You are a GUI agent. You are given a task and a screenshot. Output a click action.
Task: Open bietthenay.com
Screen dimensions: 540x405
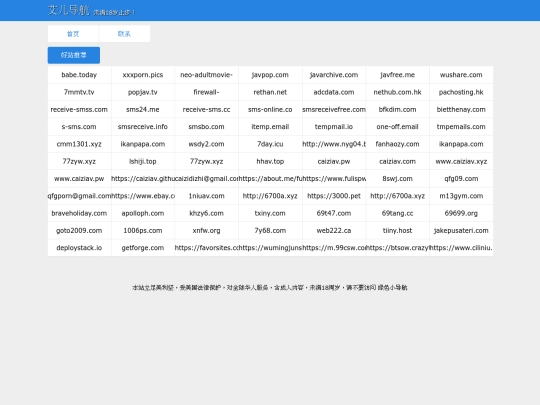tap(461, 109)
